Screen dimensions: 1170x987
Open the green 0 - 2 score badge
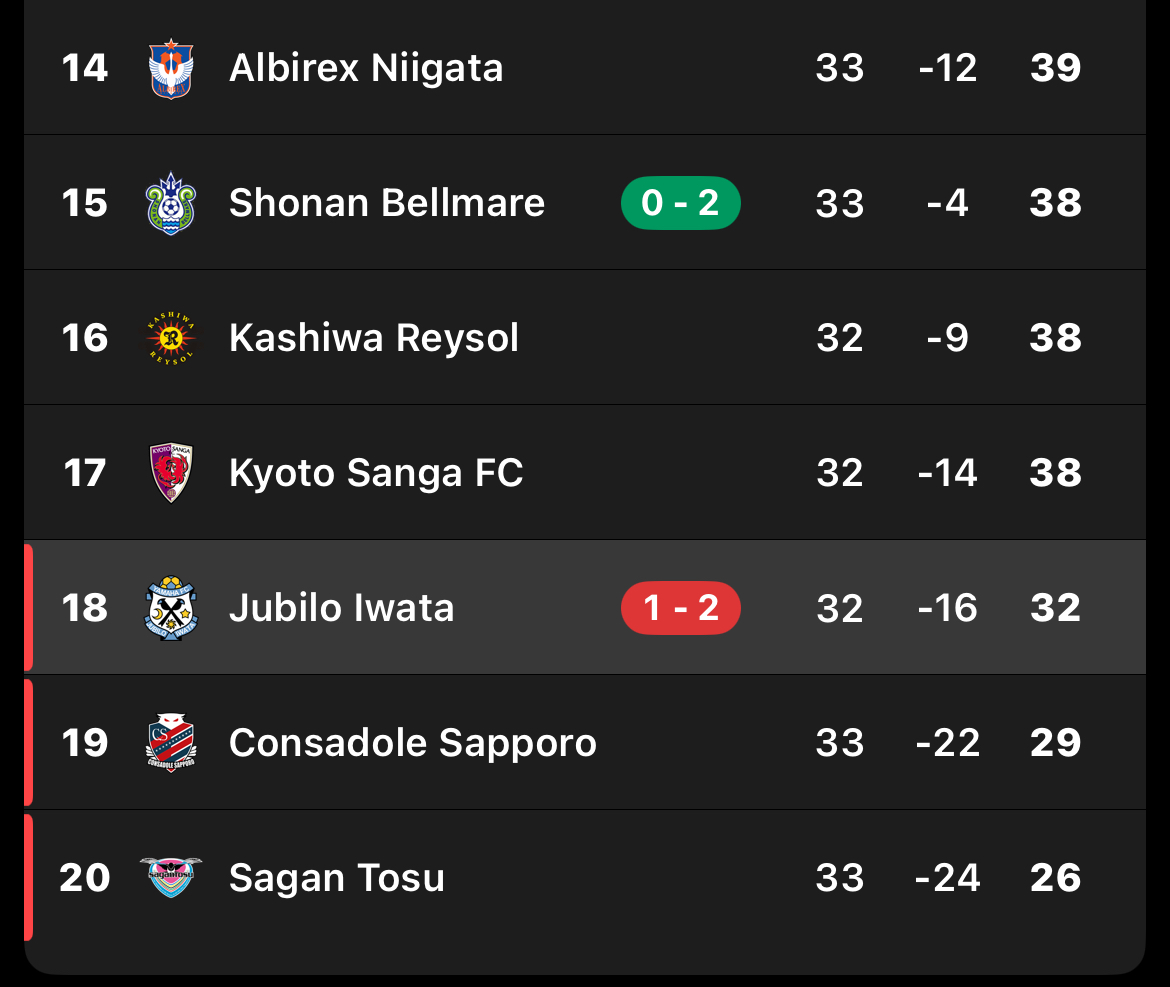[680, 204]
